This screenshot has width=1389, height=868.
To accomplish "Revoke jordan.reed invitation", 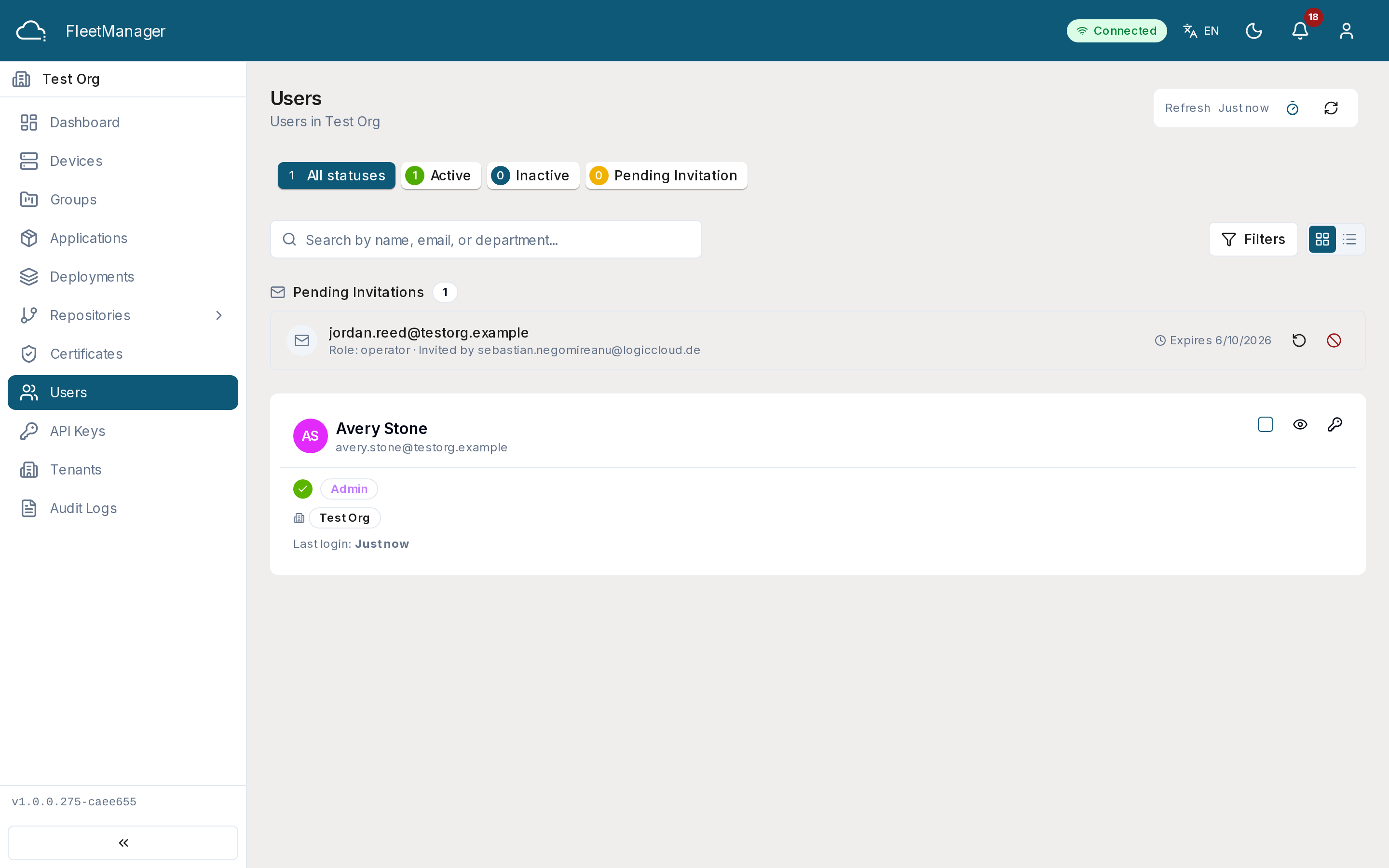I will pyautogui.click(x=1334, y=340).
